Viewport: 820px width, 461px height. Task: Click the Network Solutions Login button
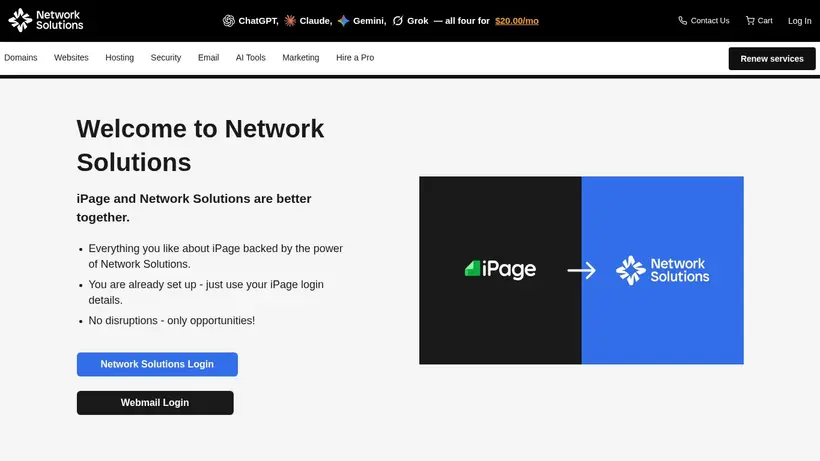[x=157, y=364]
